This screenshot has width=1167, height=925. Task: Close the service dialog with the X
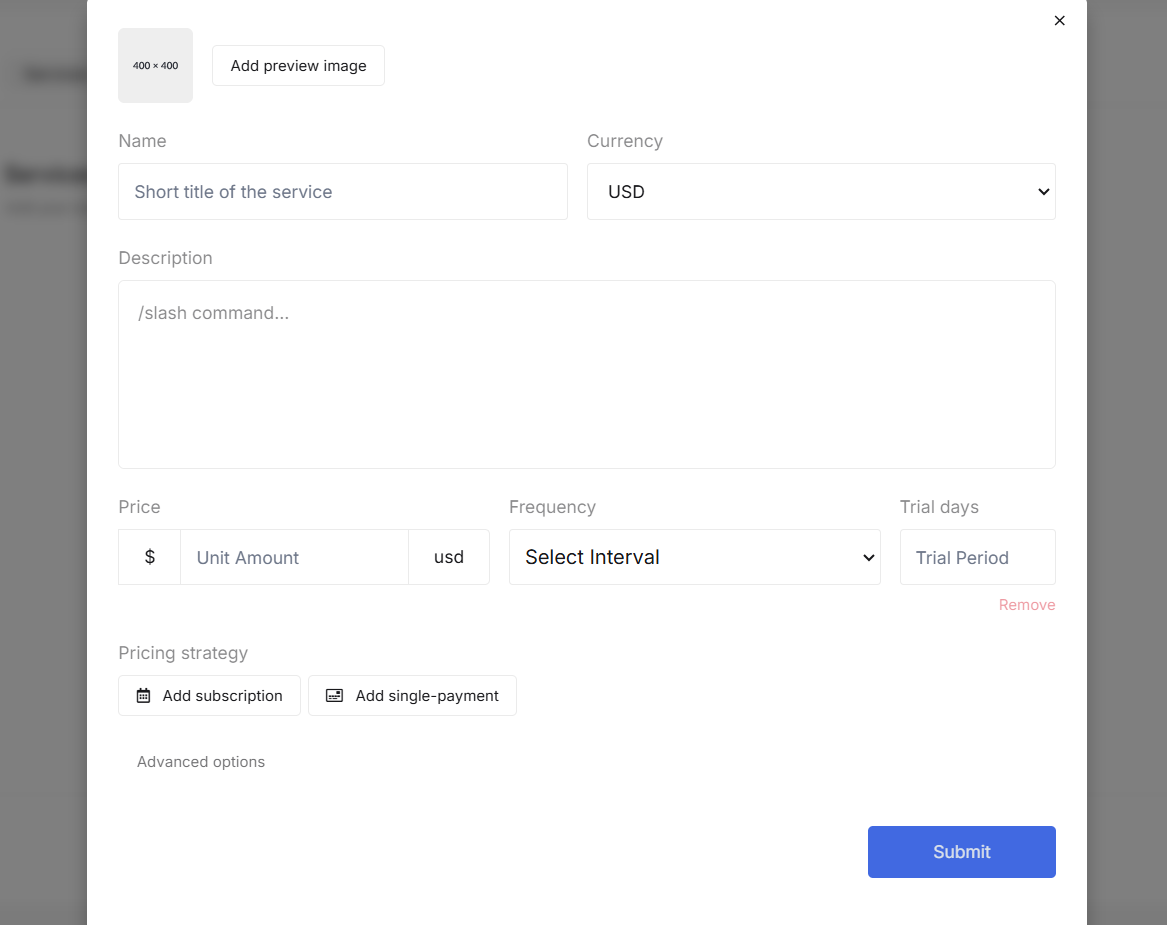[x=1059, y=21]
